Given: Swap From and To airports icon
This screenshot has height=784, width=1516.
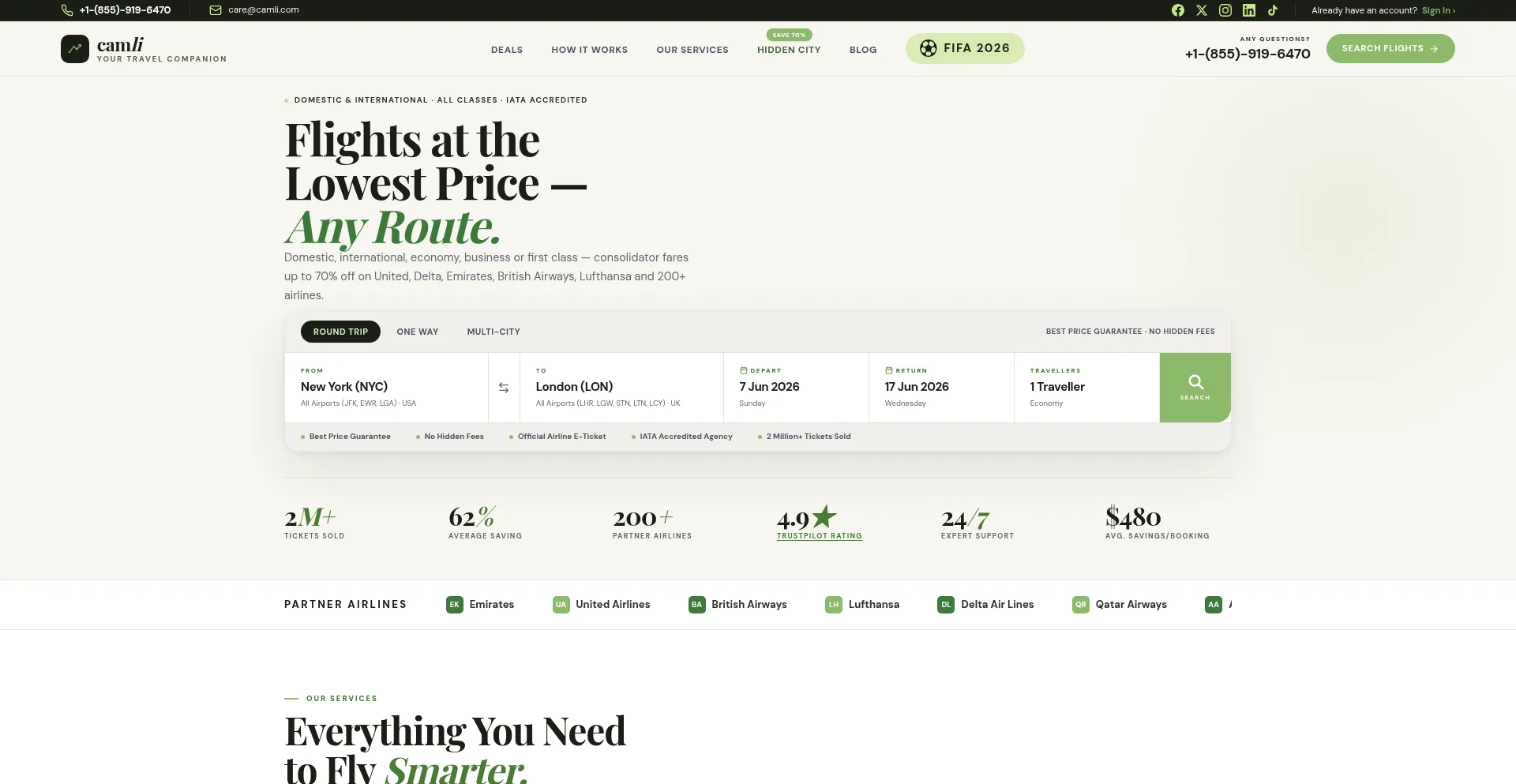Looking at the screenshot, I should tap(504, 388).
